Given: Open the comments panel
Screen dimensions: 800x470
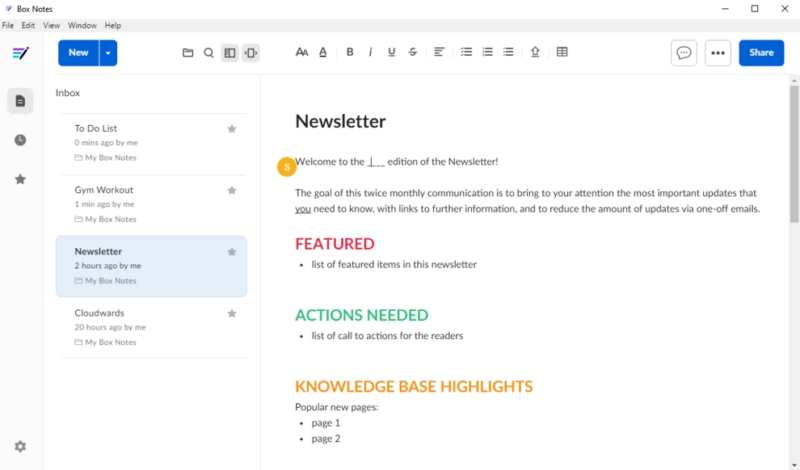Looking at the screenshot, I should (684, 53).
